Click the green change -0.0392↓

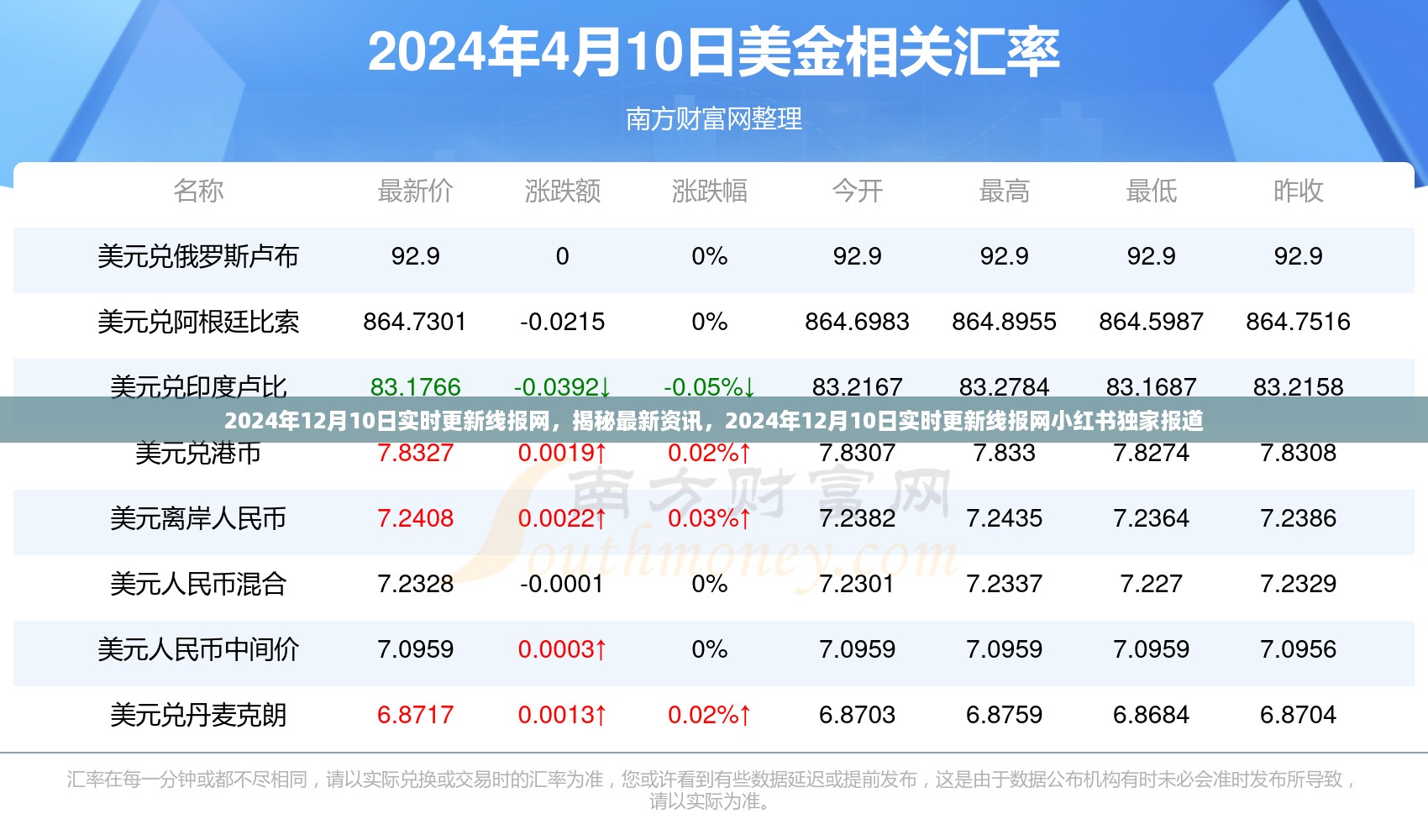(x=563, y=386)
